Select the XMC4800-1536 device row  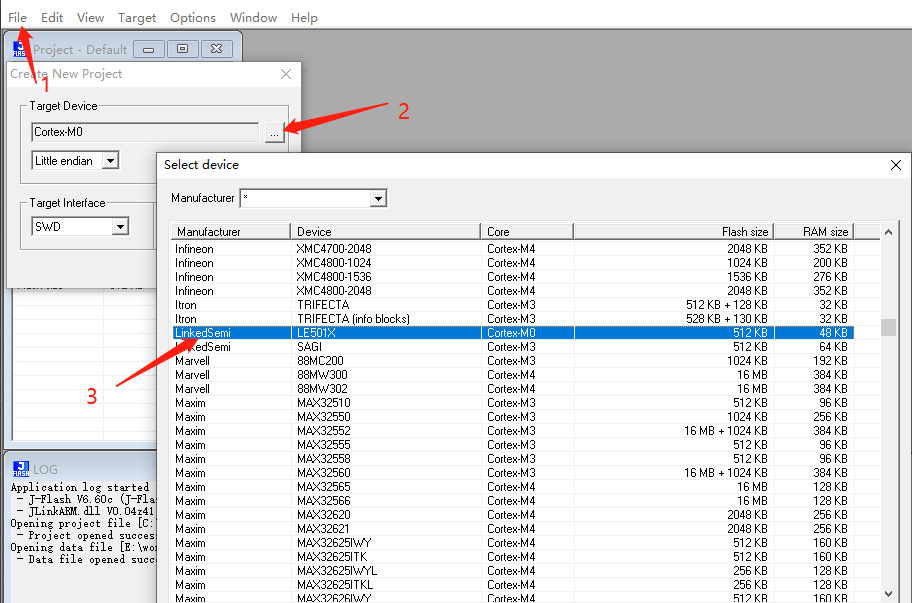point(514,277)
